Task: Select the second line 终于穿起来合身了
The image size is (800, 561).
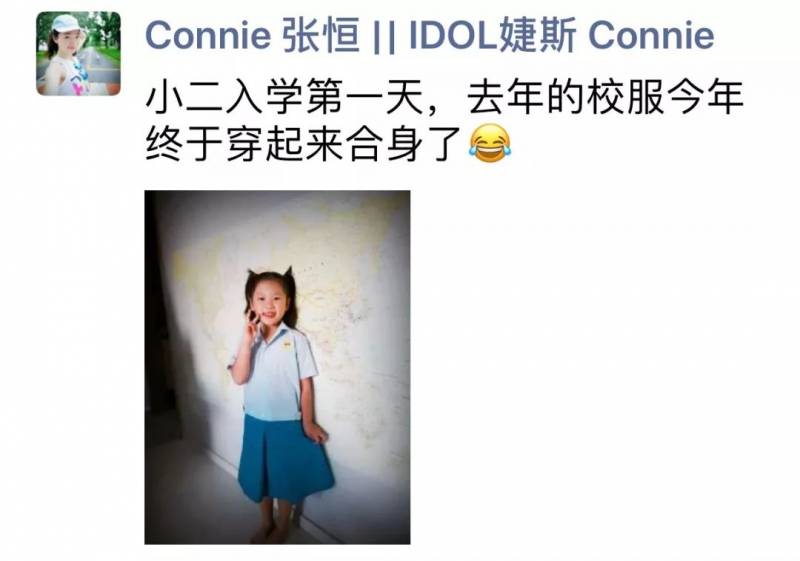Action: (x=304, y=144)
